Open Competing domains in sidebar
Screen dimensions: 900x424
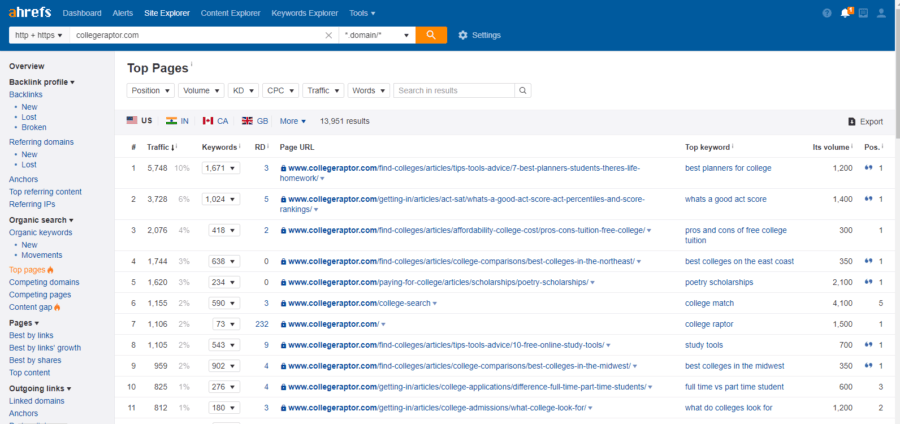[x=44, y=282]
